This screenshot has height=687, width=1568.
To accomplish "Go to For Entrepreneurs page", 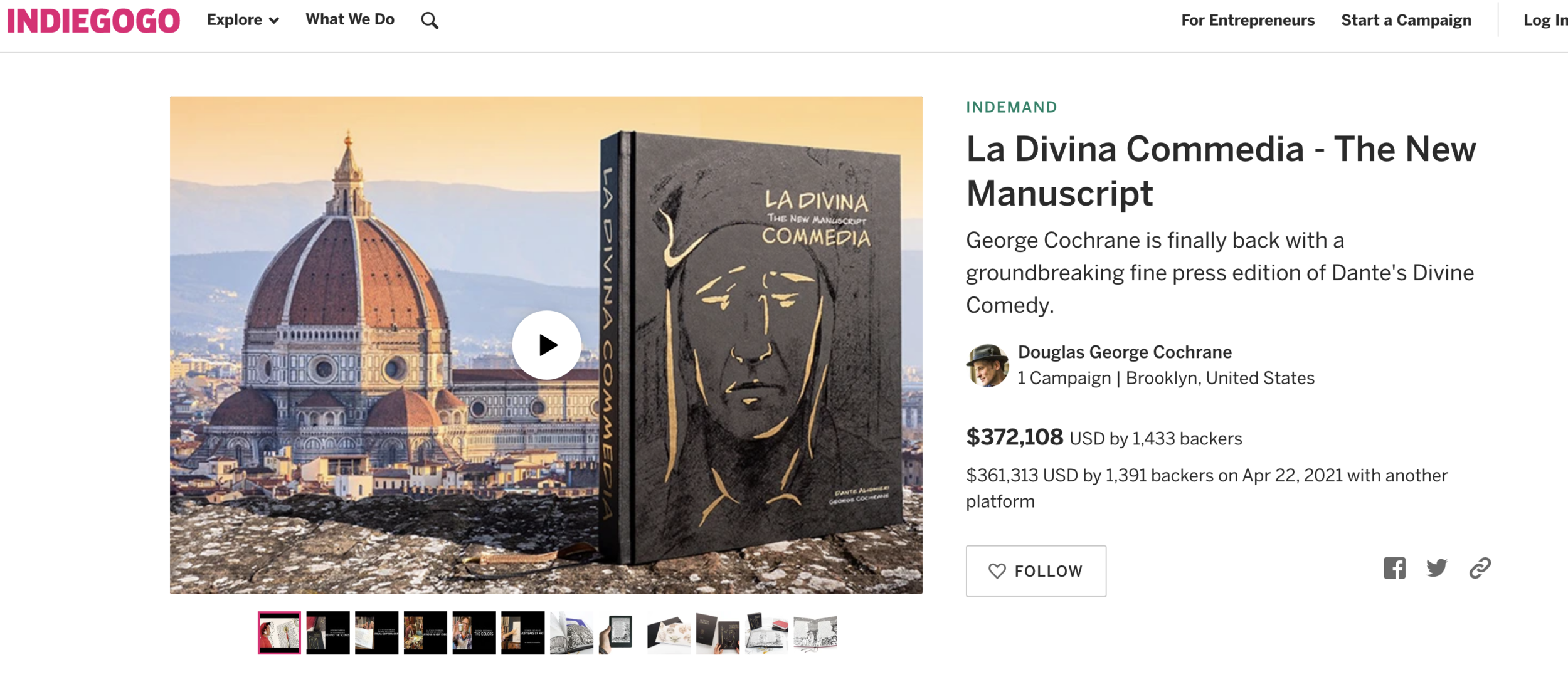I will [x=1248, y=20].
